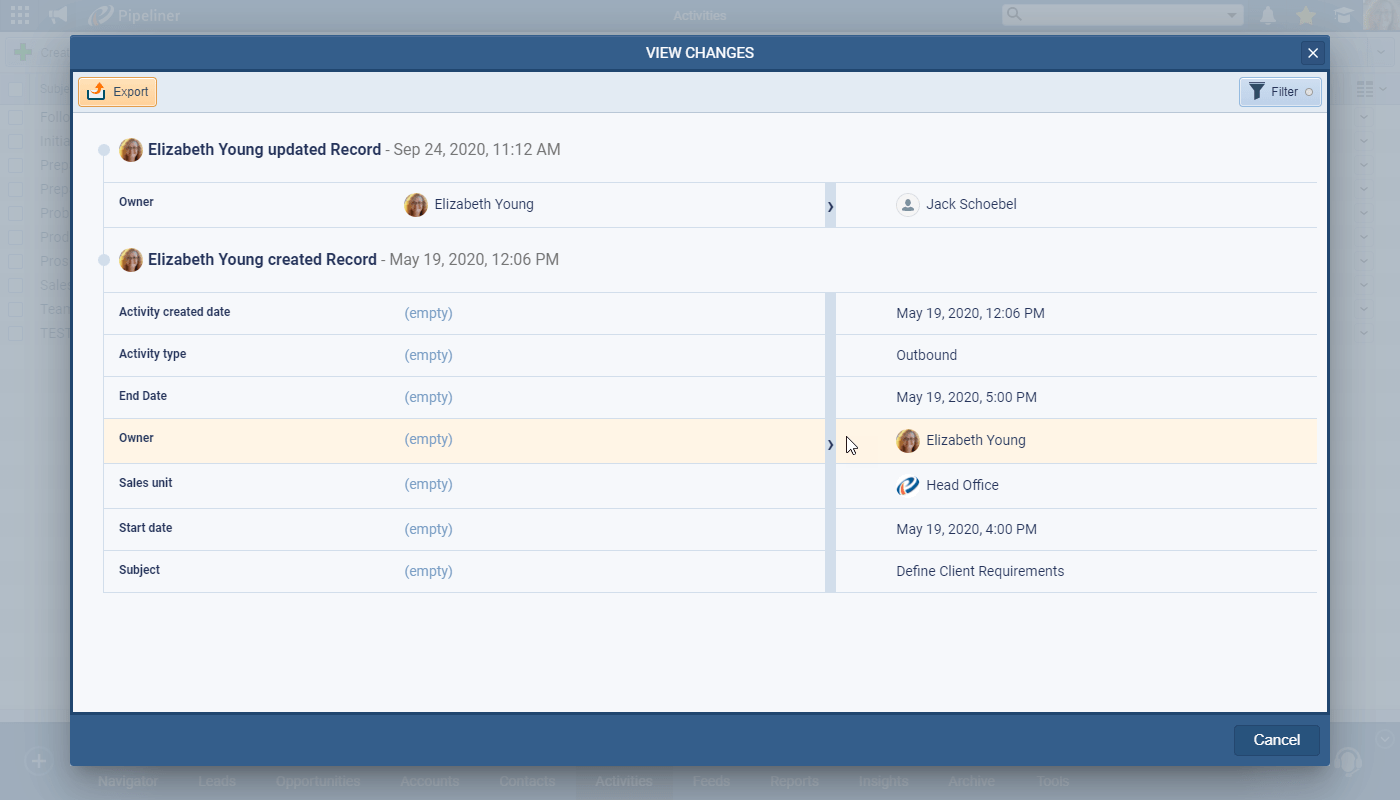Click the megaphone icon in the top bar
Screen dimensions: 1400x800
tap(57, 15)
